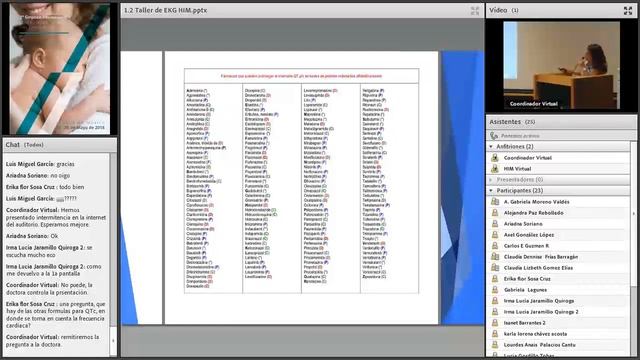This screenshot has height=360, width=640.
Task: Click chat message 'Erika flor Sosa Cruz : todo bien'
Action: (x=45, y=187)
